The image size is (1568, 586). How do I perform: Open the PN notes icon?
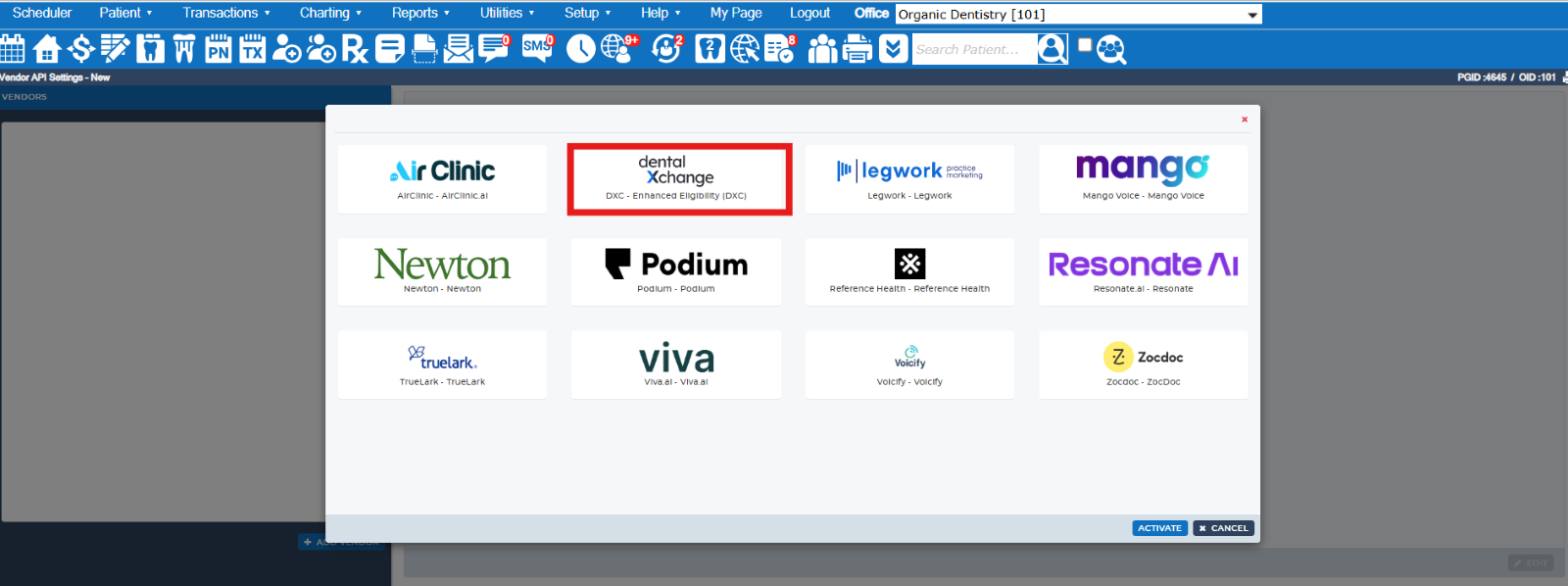pyautogui.click(x=219, y=48)
